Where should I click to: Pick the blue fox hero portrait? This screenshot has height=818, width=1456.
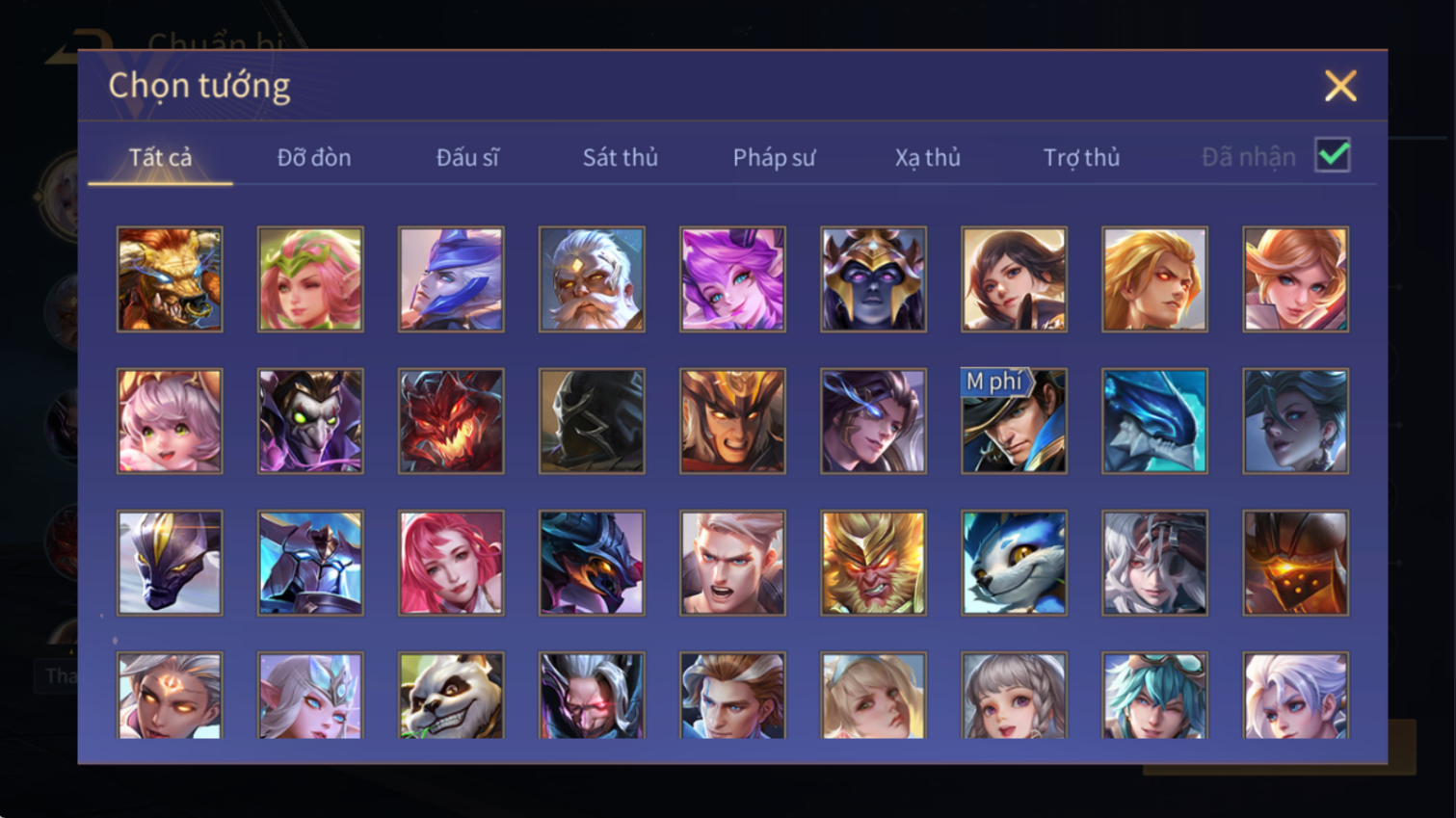click(x=1014, y=563)
